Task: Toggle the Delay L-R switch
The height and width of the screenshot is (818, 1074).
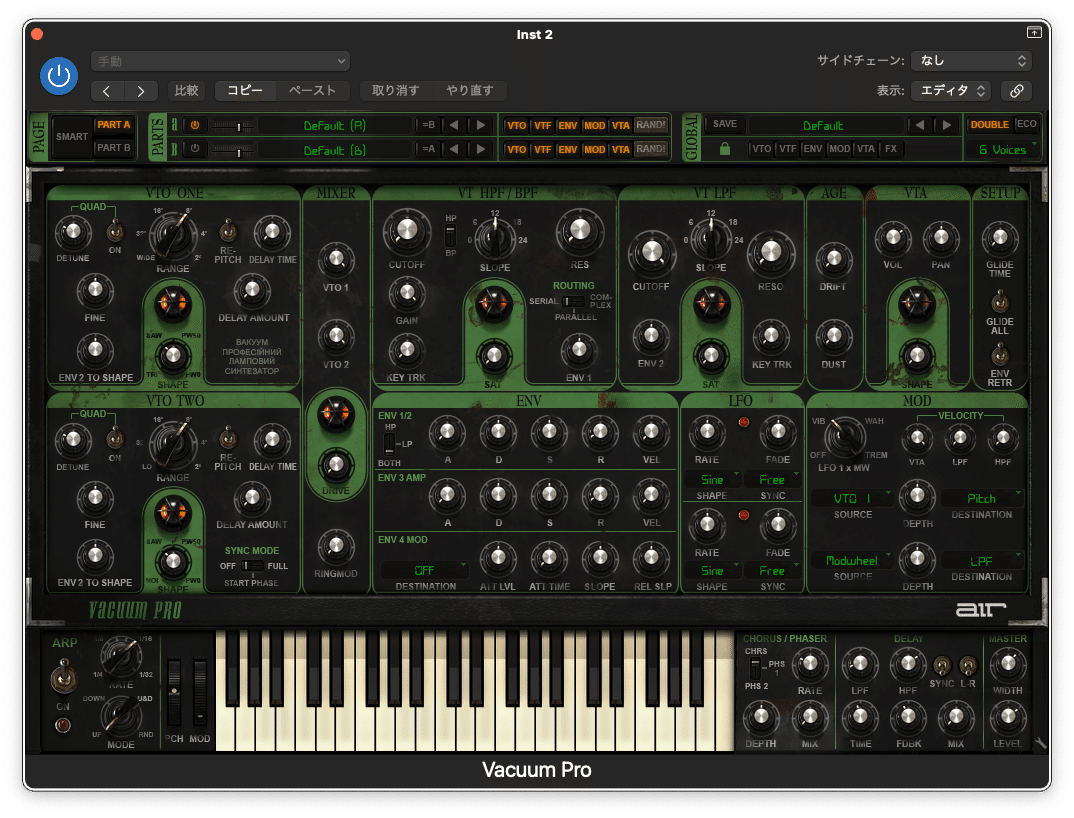Action: point(967,665)
